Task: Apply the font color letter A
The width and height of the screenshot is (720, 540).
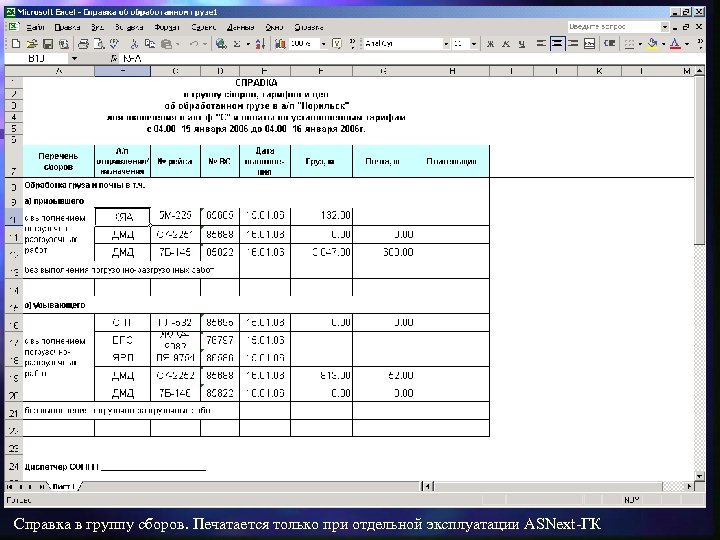Action: [675, 44]
